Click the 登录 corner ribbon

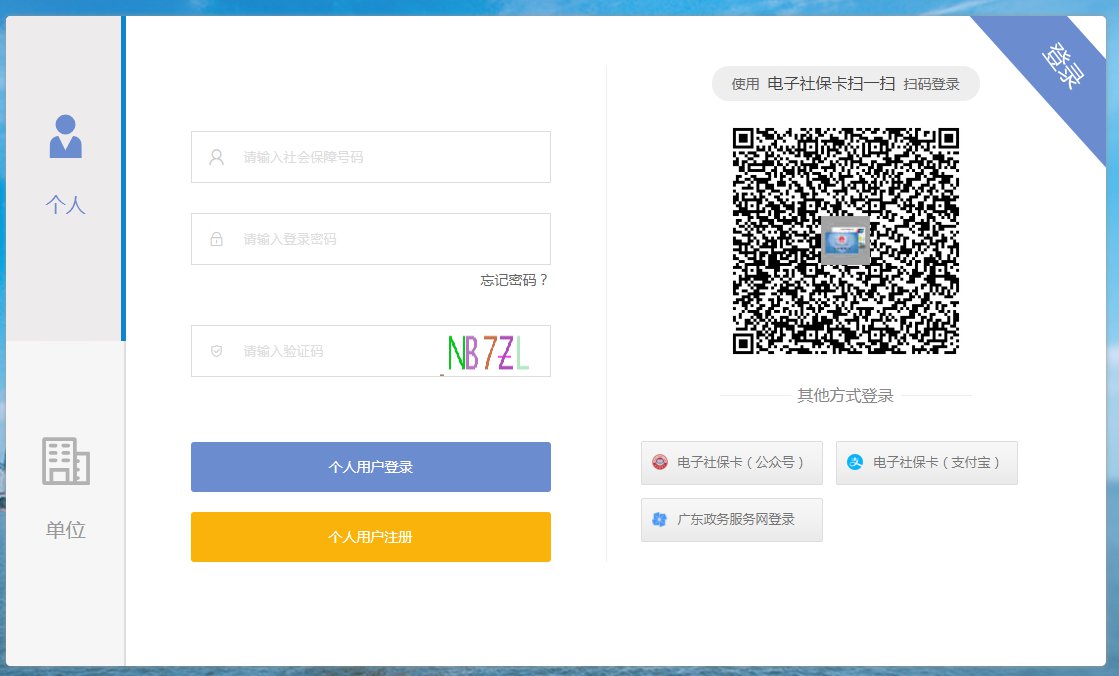(1061, 66)
